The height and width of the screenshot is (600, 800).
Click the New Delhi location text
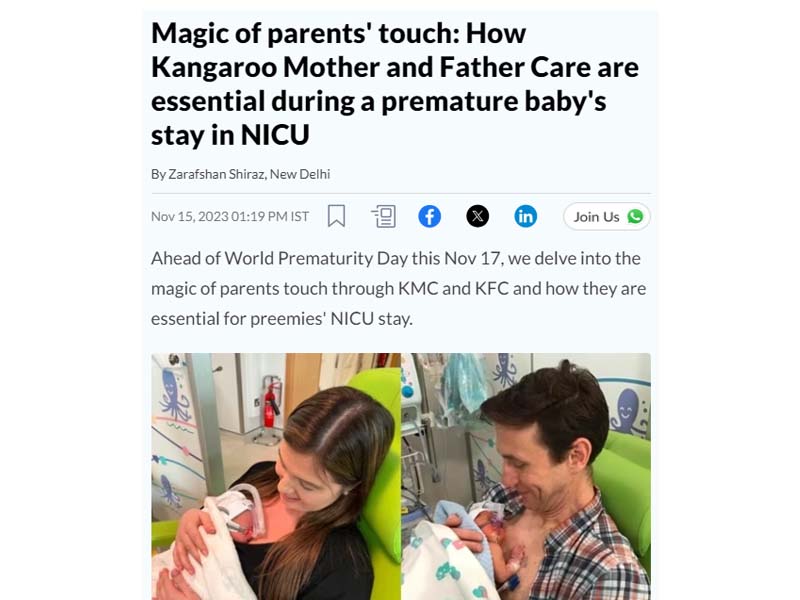pyautogui.click(x=300, y=174)
